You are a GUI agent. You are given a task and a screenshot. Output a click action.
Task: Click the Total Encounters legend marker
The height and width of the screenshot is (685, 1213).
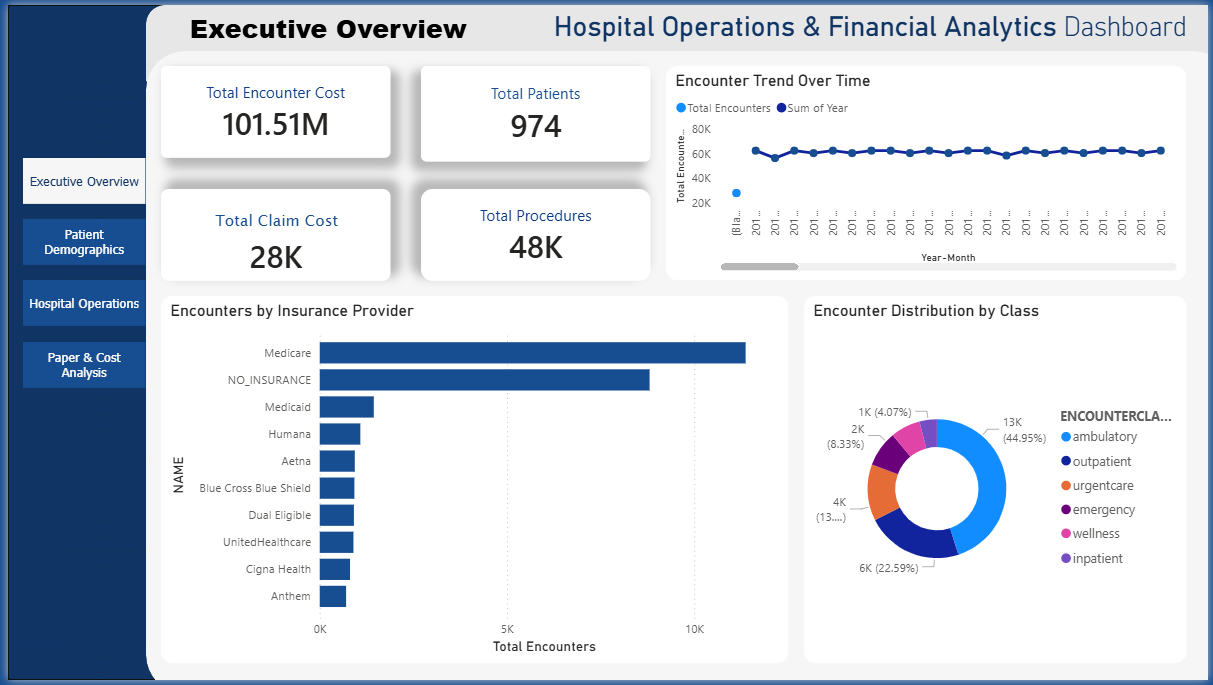coord(681,108)
